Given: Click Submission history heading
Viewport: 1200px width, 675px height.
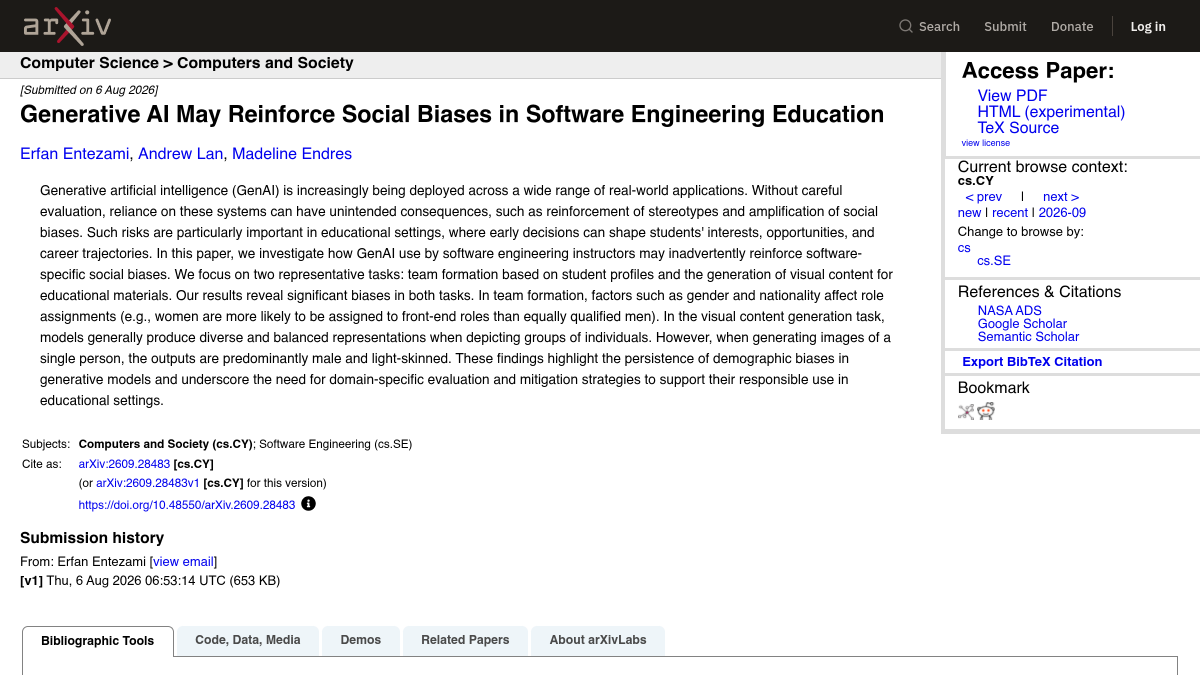Looking at the screenshot, I should point(92,538).
